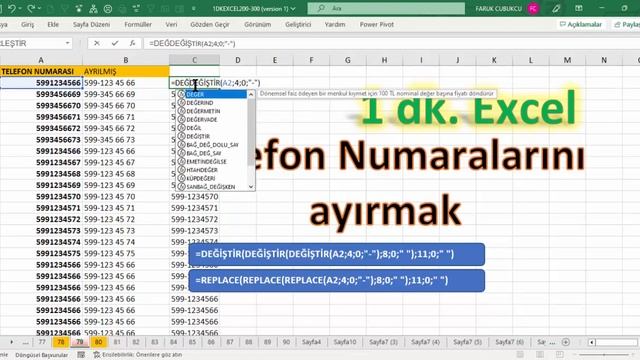Image resolution: width=640 pixels, height=360 pixels.
Task: Open the Giriş ribbon tab
Action: tap(28, 24)
